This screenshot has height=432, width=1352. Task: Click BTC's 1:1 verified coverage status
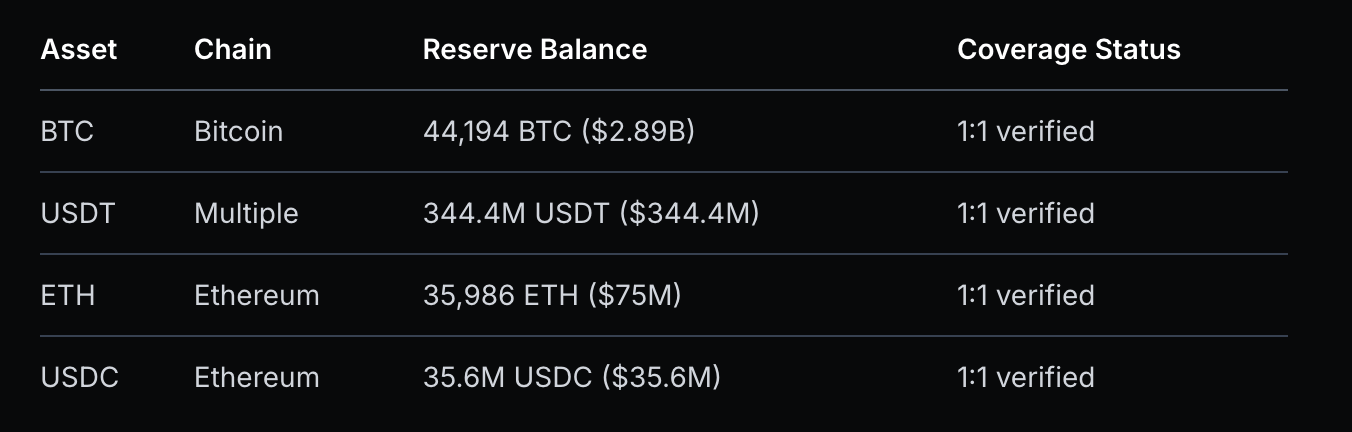click(1025, 132)
